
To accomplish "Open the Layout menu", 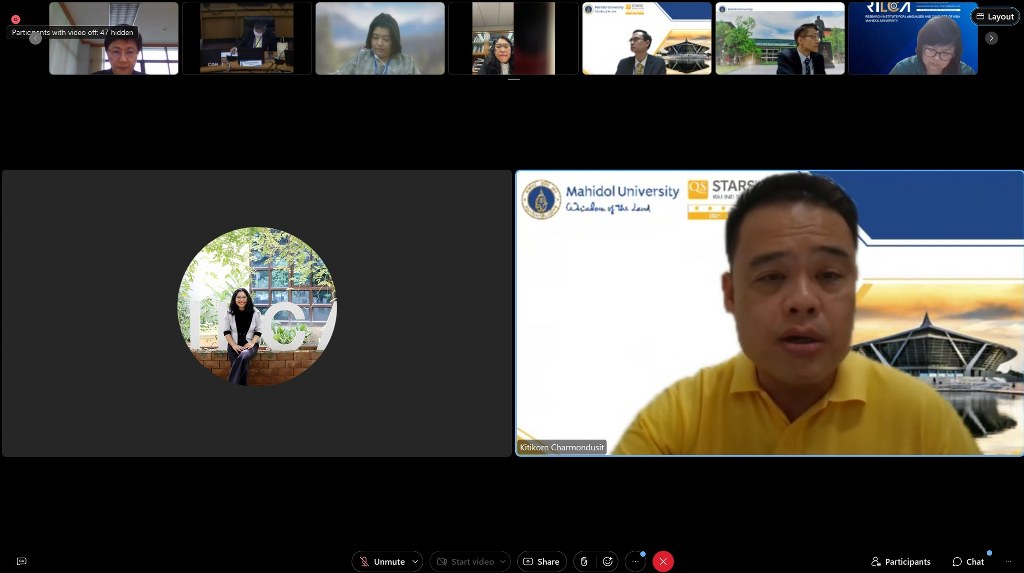I will point(995,17).
